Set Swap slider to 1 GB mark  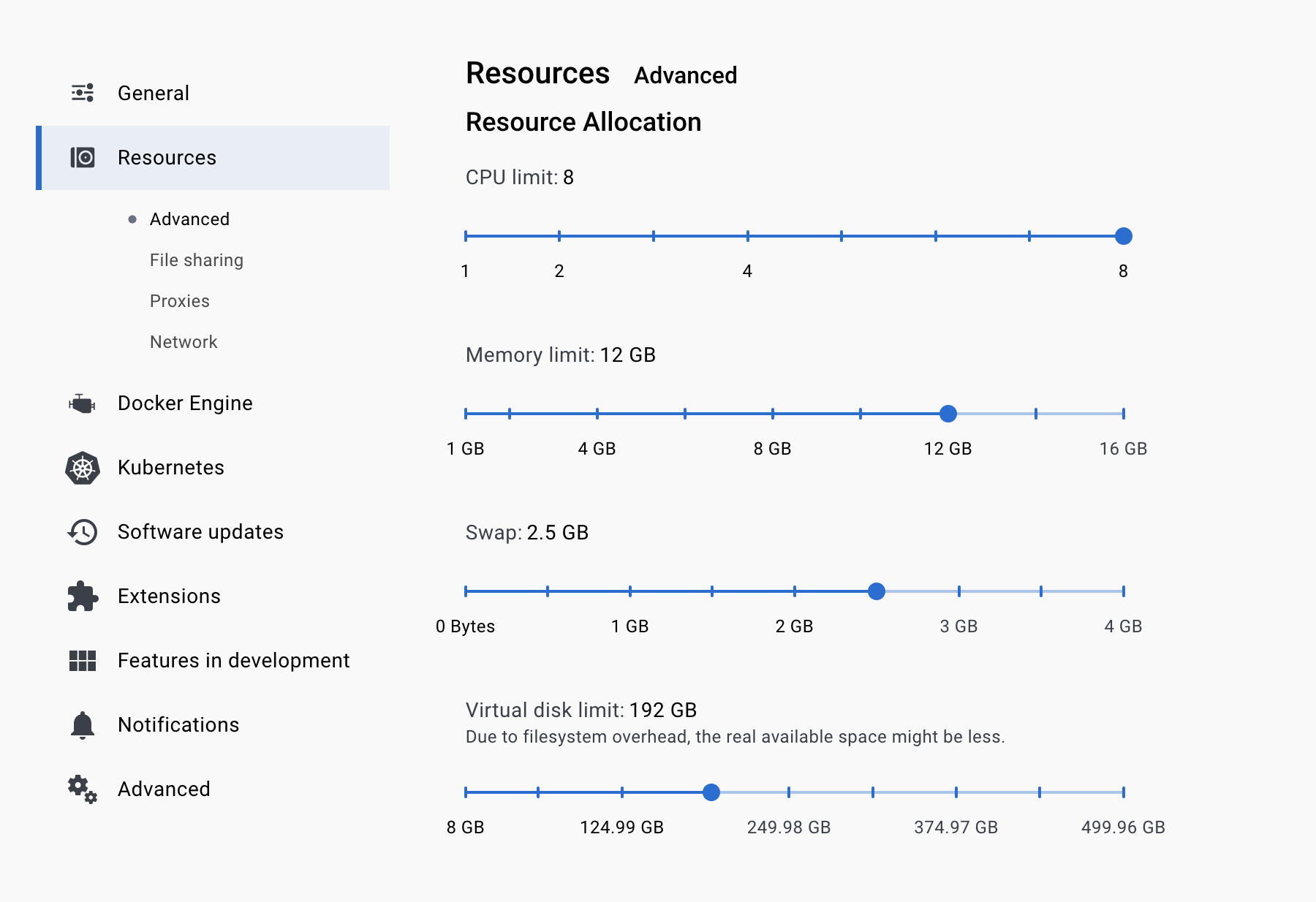point(630,591)
